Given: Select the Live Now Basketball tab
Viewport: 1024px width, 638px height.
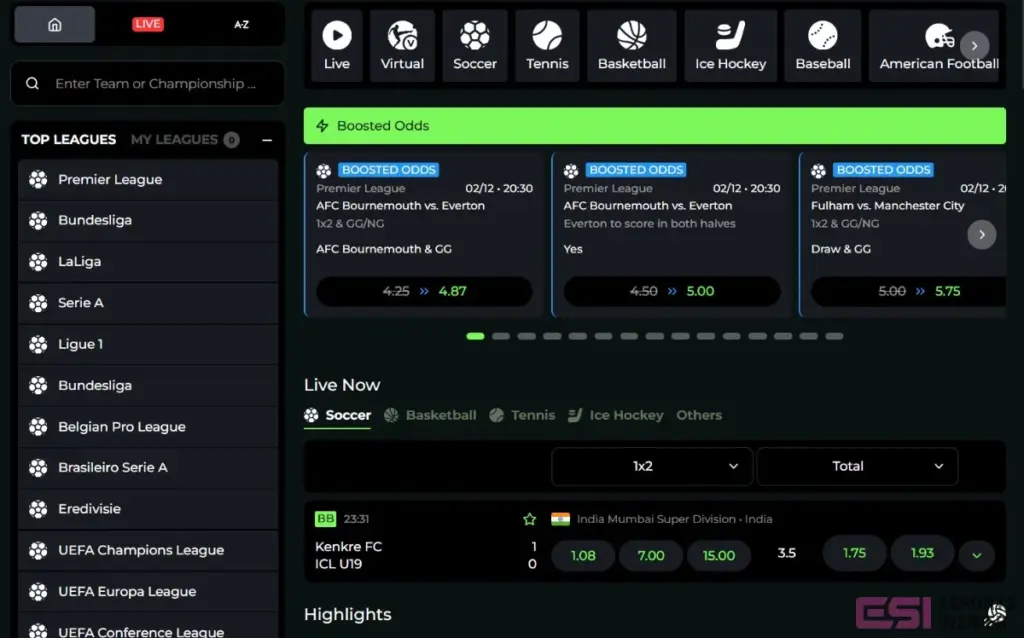Looking at the screenshot, I should point(430,415).
